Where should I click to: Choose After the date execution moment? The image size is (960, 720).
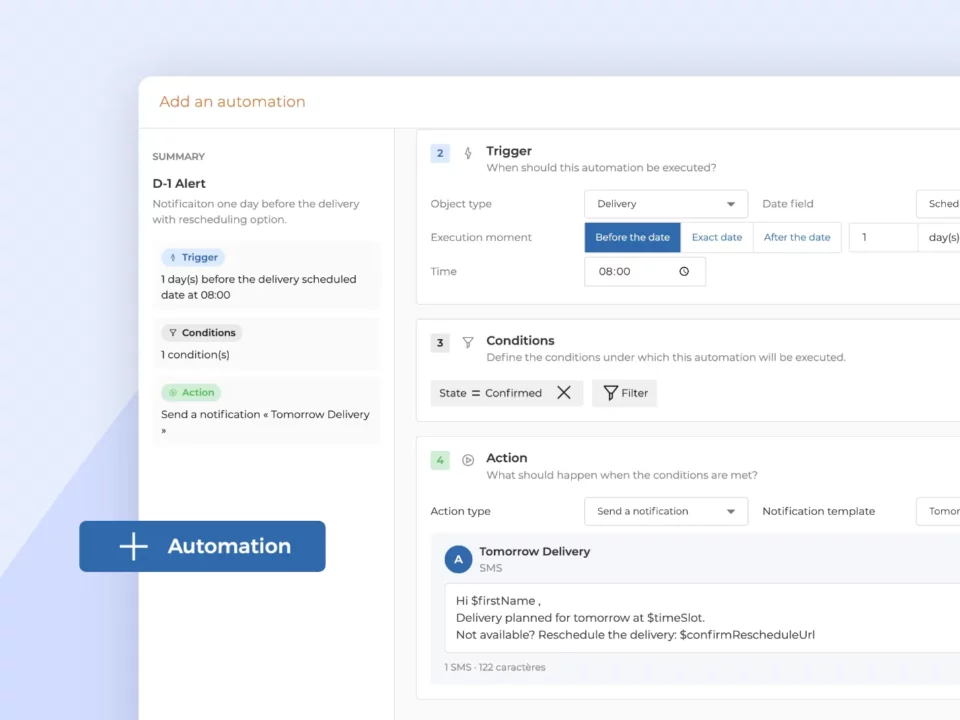click(797, 238)
